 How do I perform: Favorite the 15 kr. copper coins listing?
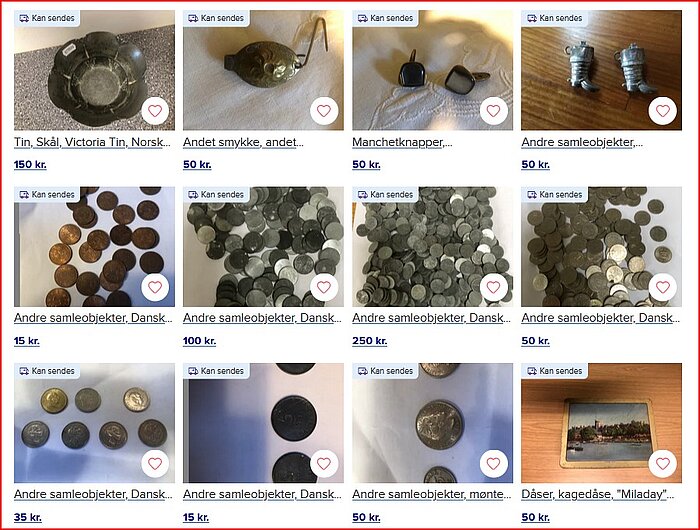155,287
